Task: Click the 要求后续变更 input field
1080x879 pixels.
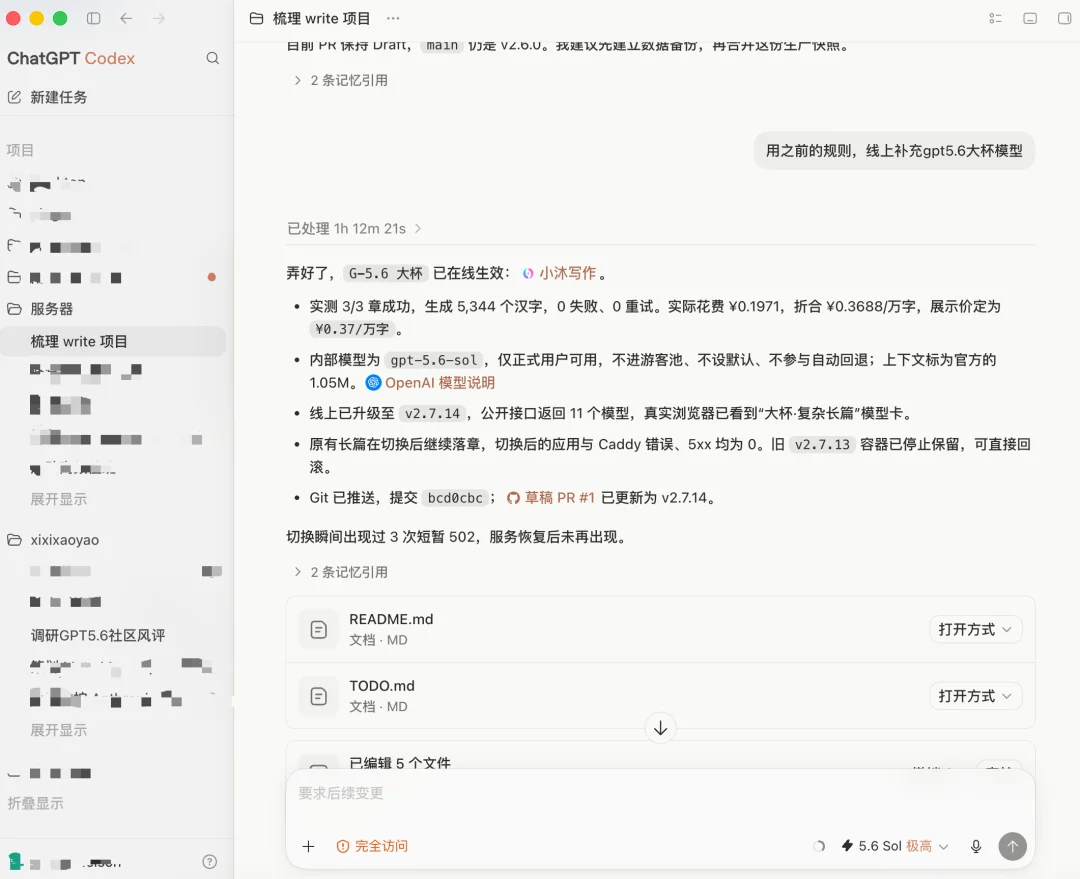Action: 660,794
